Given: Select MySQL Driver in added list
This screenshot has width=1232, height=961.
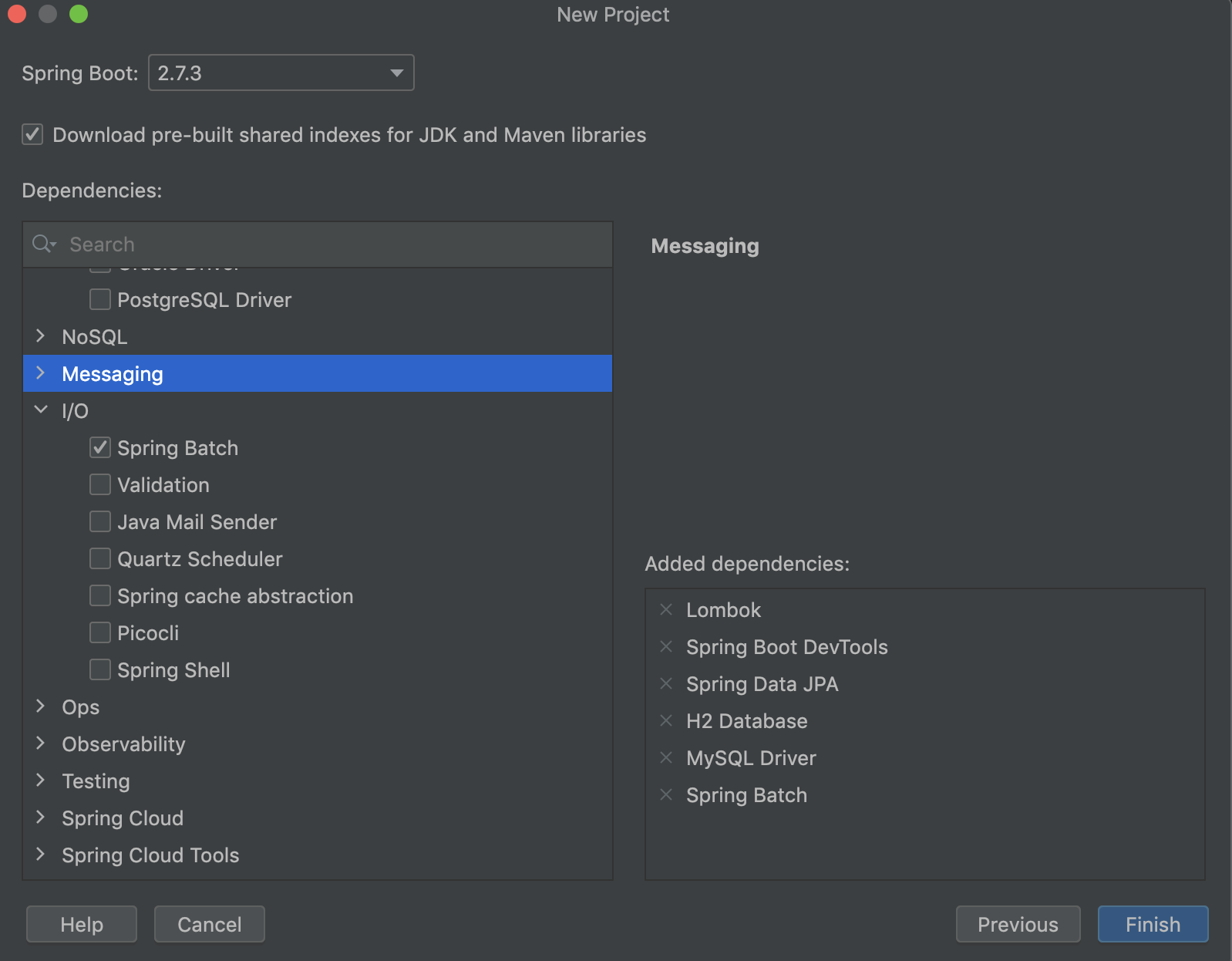Looking at the screenshot, I should pyautogui.click(x=751, y=757).
